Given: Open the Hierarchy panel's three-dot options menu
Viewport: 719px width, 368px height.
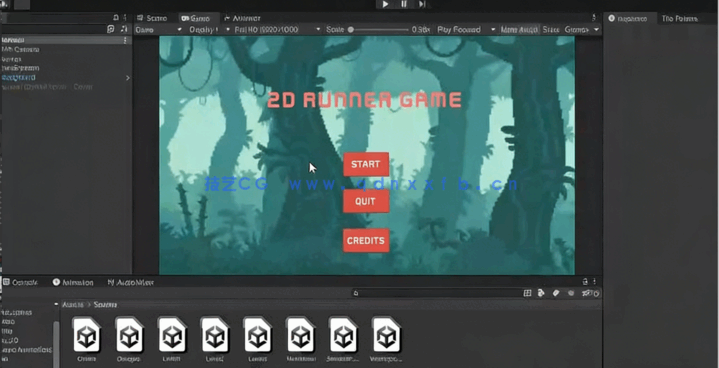Looking at the screenshot, I should pyautogui.click(x=125, y=17).
